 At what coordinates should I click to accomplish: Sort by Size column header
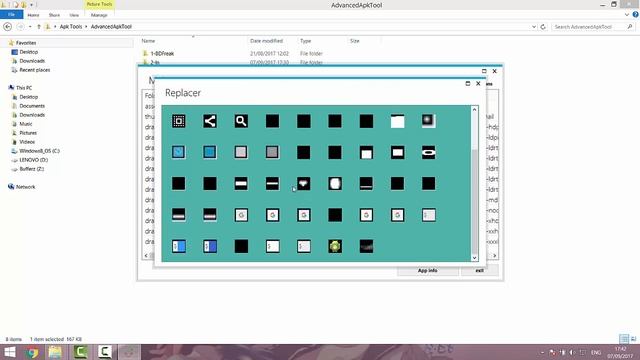click(355, 41)
